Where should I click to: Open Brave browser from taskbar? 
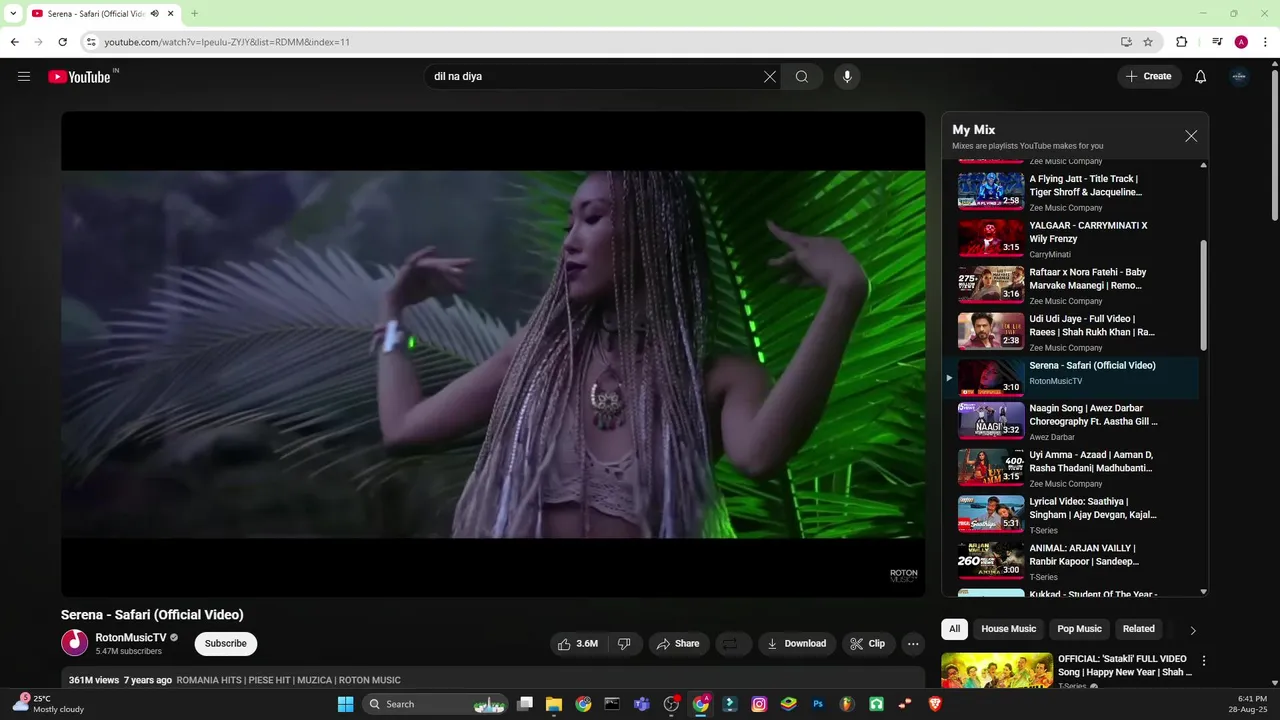(935, 704)
